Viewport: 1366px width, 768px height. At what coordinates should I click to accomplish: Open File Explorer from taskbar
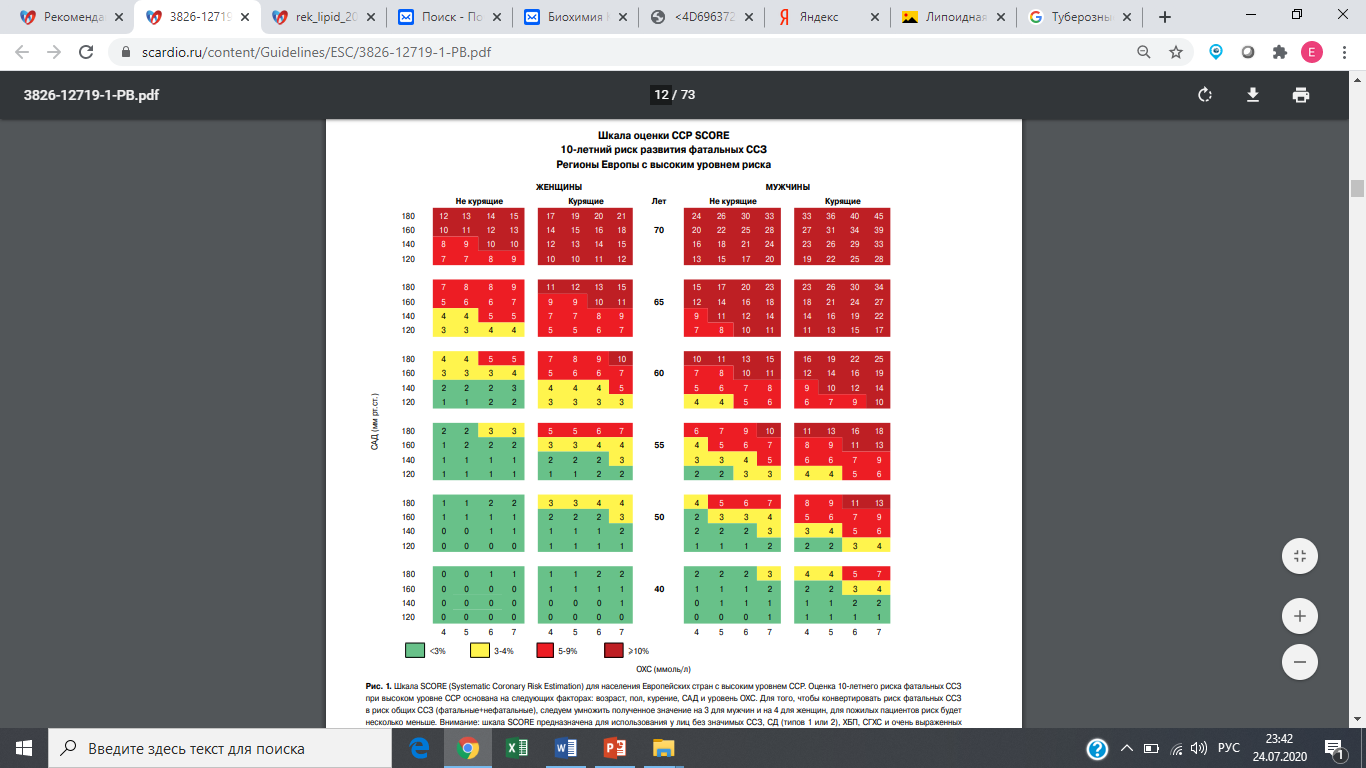663,748
